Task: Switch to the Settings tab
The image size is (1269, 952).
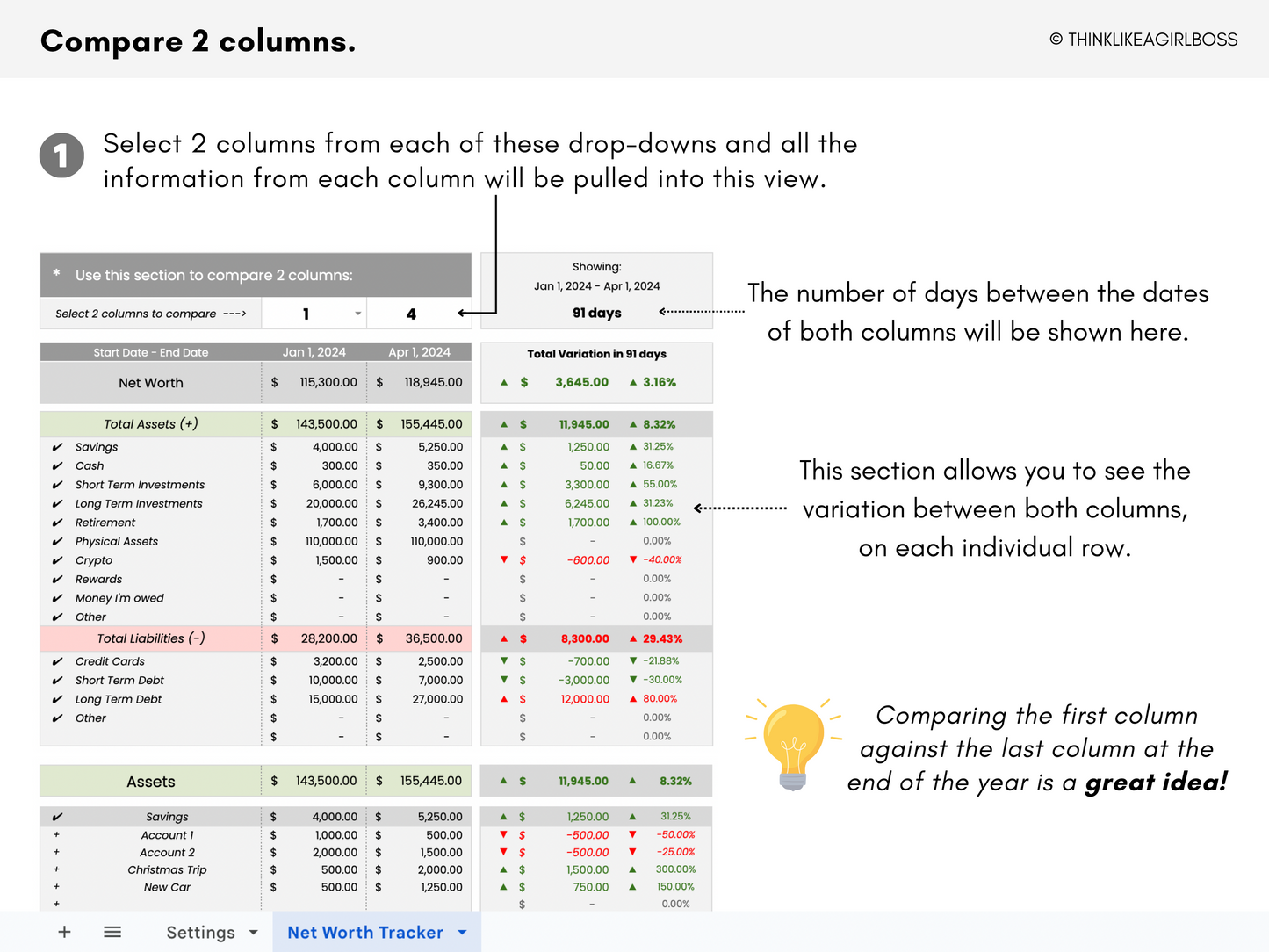Action: click(x=201, y=932)
